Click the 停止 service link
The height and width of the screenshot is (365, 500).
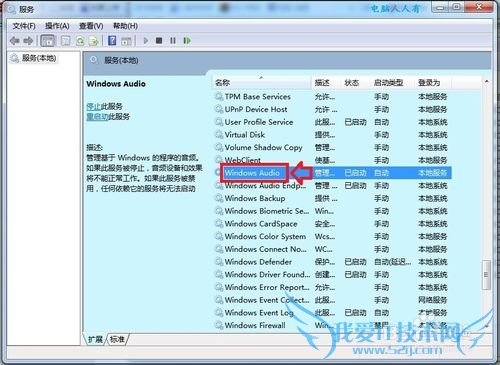pyautogui.click(x=93, y=106)
